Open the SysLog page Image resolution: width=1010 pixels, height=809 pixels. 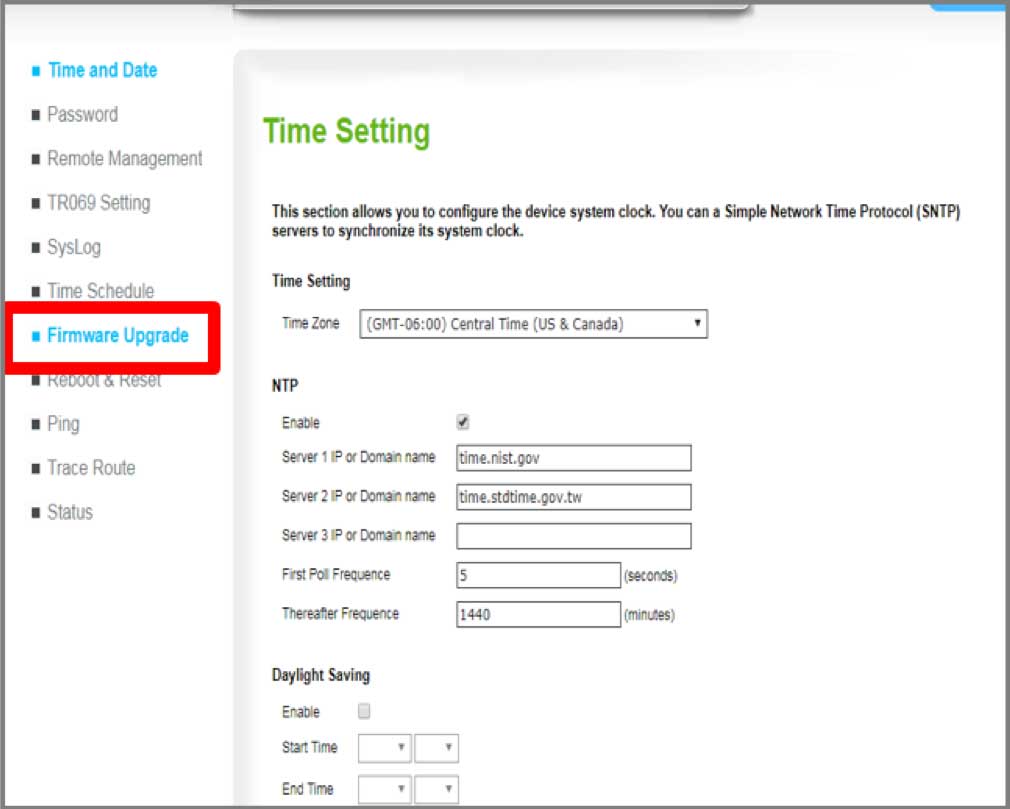click(x=74, y=247)
